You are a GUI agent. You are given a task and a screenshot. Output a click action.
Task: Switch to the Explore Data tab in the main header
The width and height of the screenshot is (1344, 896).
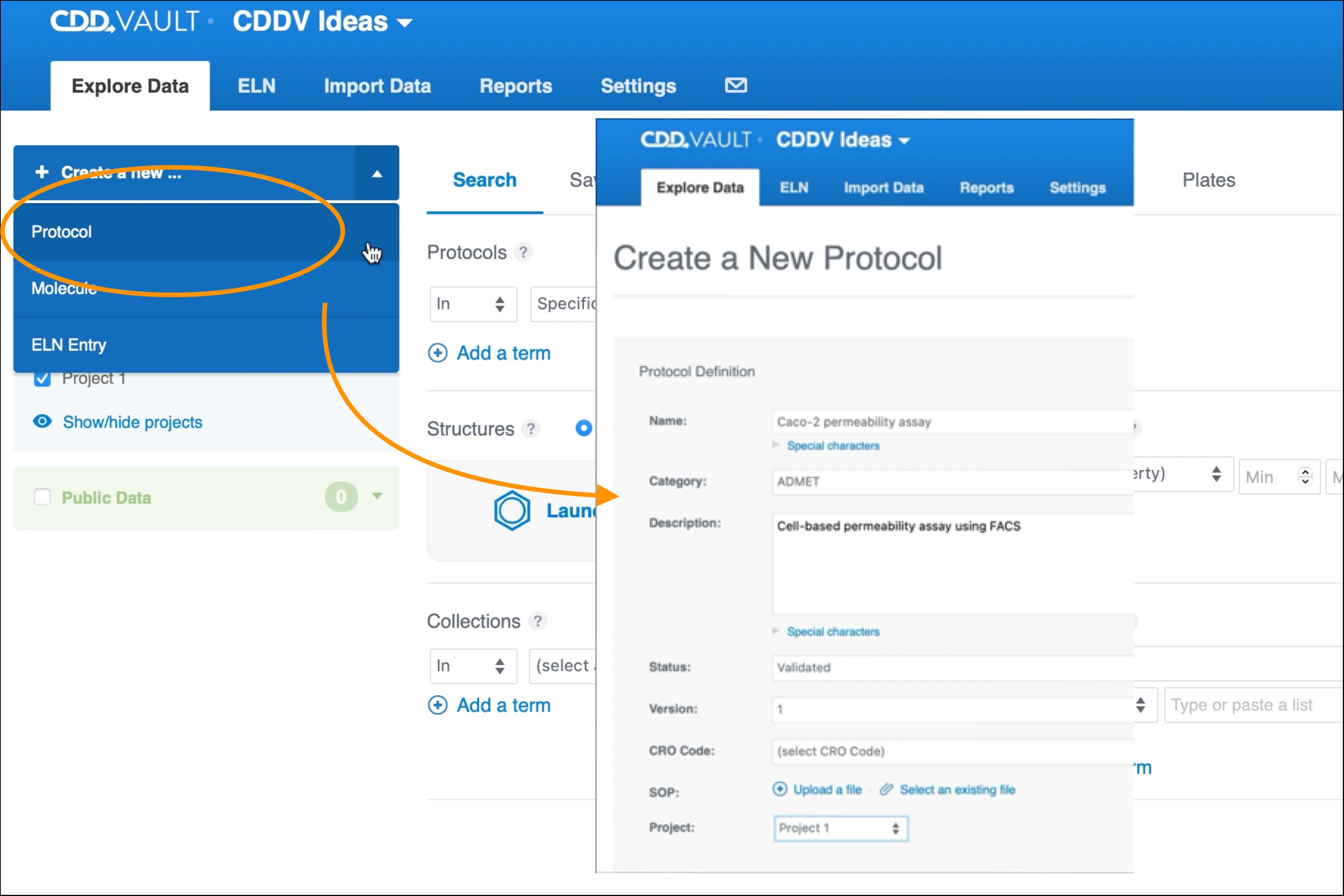tap(130, 86)
